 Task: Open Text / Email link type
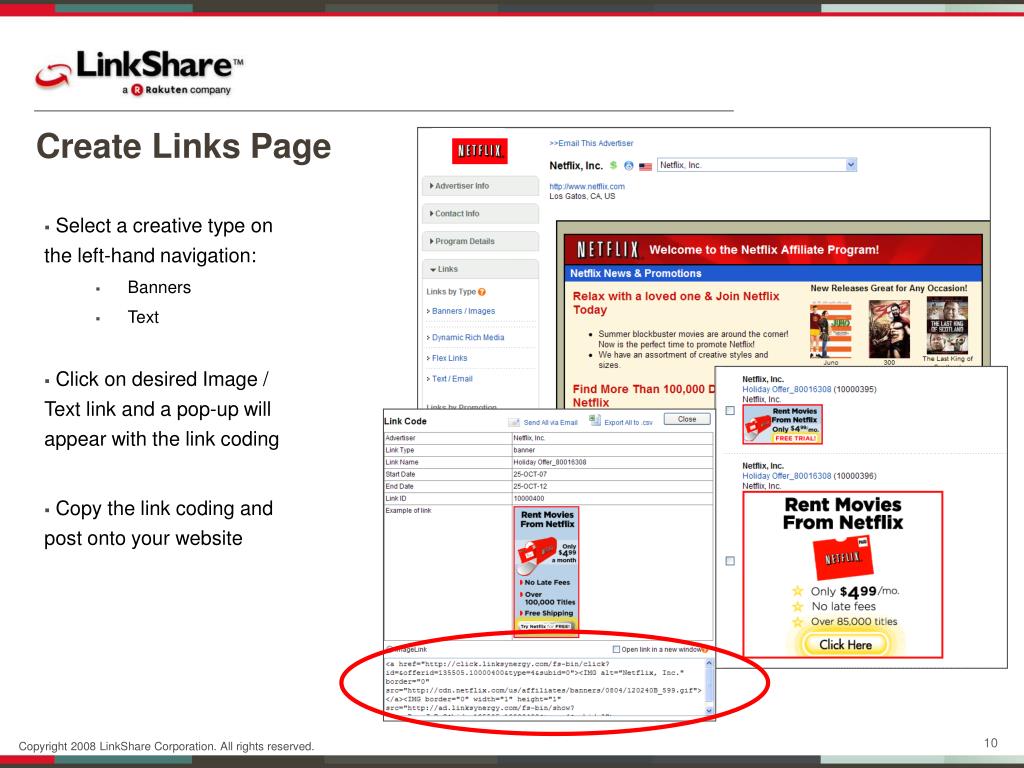pyautogui.click(x=452, y=379)
